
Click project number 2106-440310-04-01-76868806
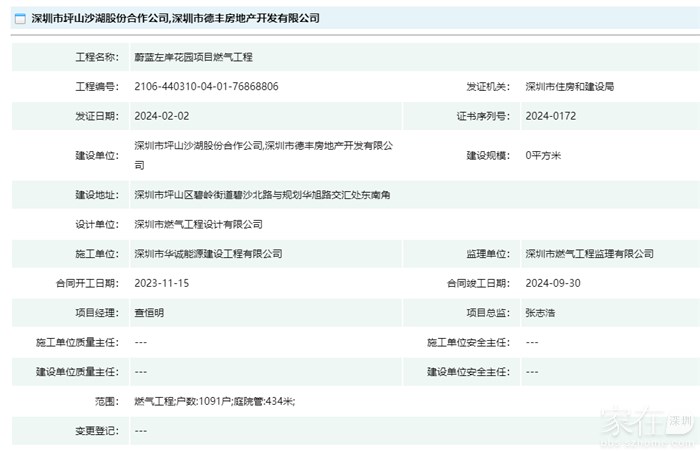click(x=206, y=86)
